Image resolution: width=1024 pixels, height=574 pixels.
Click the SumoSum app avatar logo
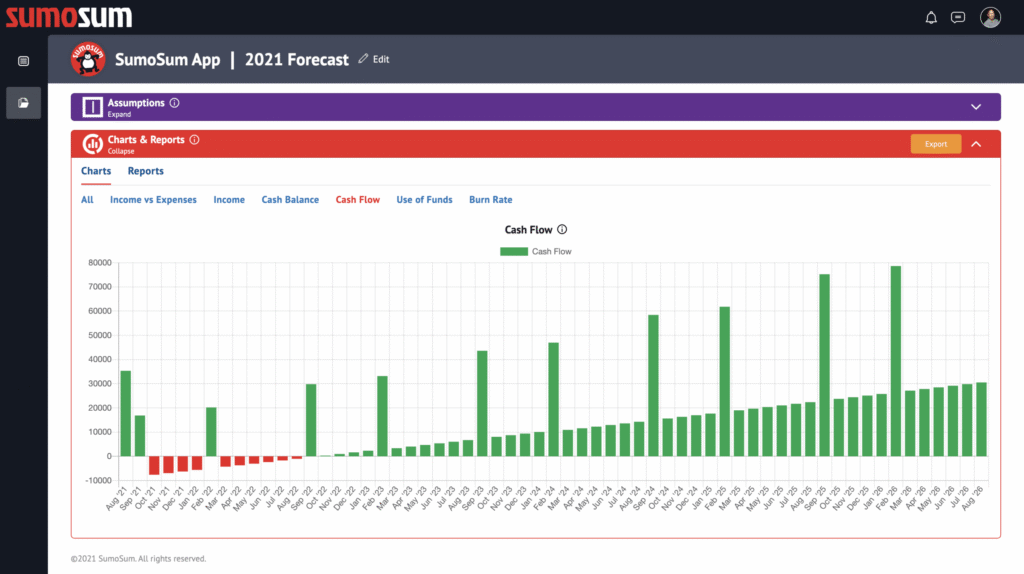click(88, 59)
